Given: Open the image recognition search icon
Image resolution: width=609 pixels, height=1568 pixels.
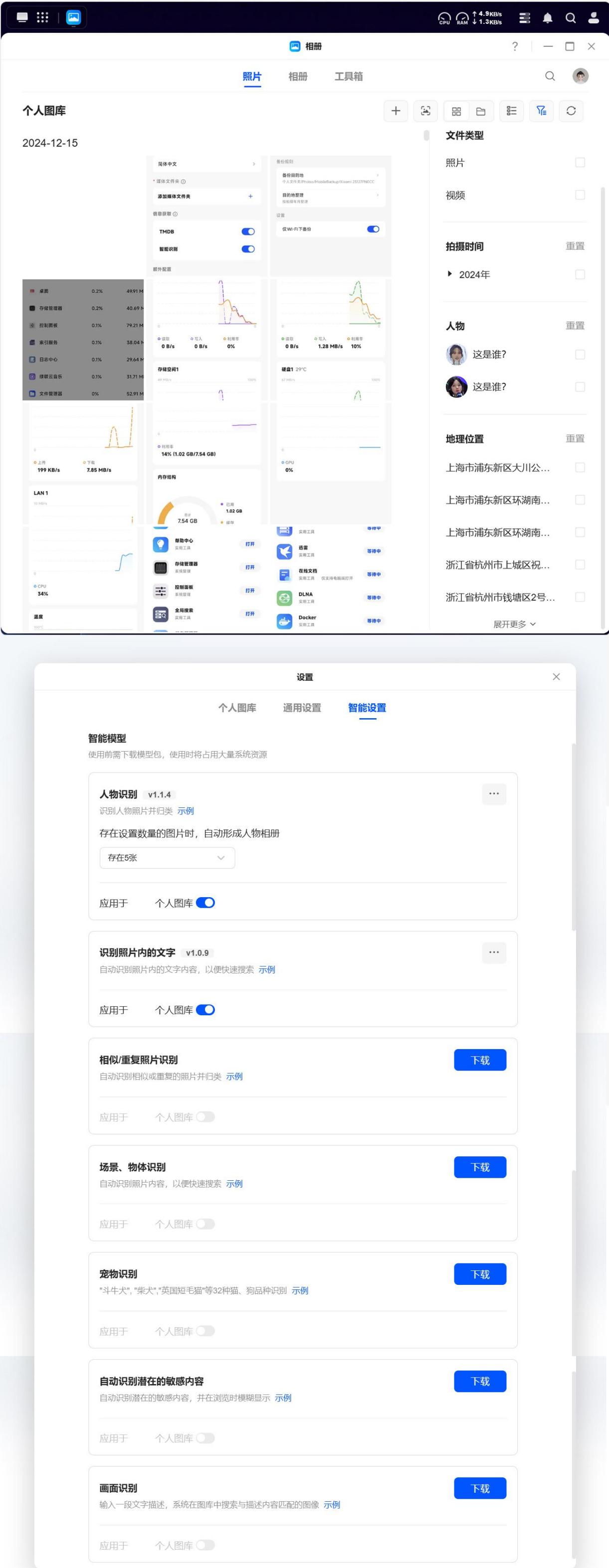Looking at the screenshot, I should coord(425,111).
